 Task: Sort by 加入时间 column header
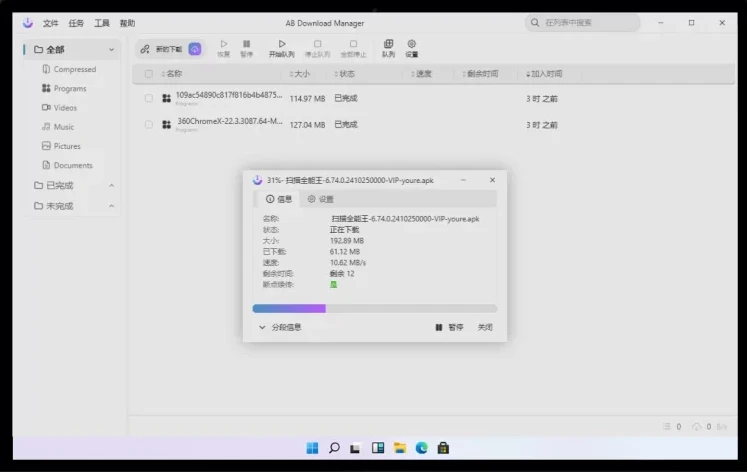pyautogui.click(x=544, y=74)
